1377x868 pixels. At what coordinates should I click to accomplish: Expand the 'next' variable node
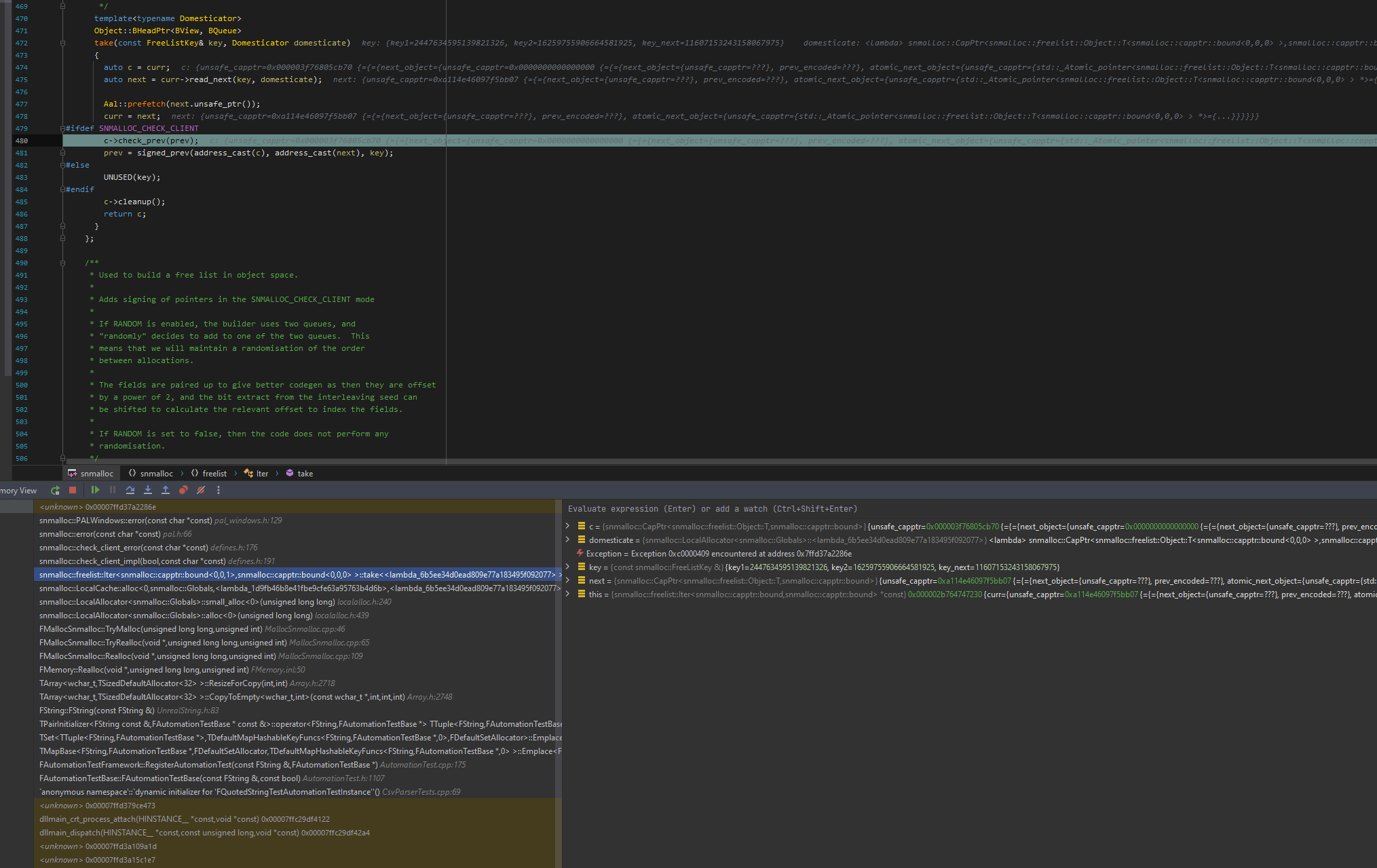click(x=568, y=580)
